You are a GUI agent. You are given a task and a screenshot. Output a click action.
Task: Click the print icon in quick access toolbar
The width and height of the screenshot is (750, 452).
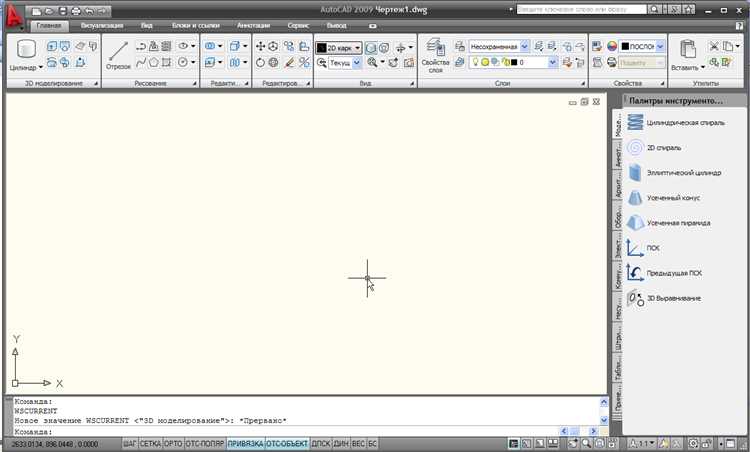(76, 11)
